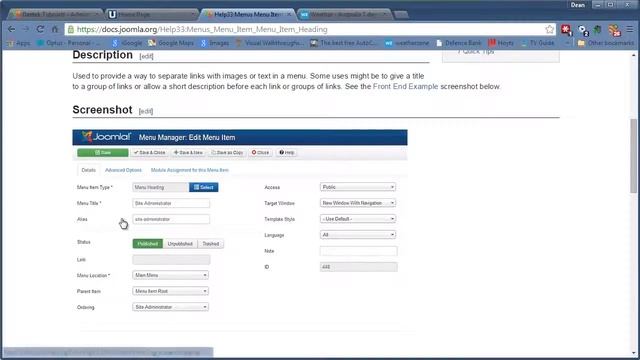
Task: Open the Template Style dropdown
Action: [358, 219]
